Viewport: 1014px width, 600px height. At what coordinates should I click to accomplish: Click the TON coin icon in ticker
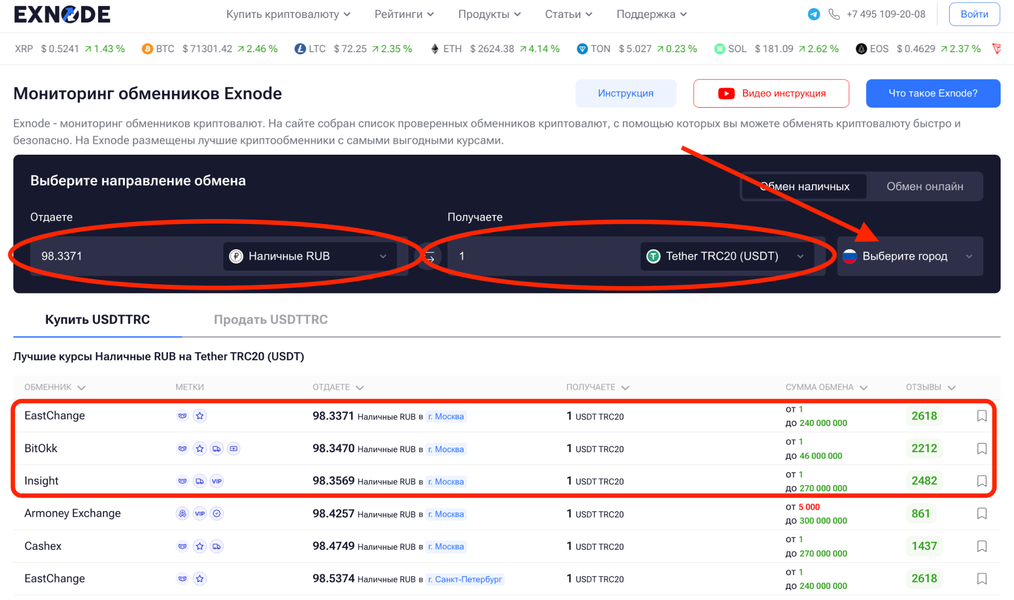582,49
